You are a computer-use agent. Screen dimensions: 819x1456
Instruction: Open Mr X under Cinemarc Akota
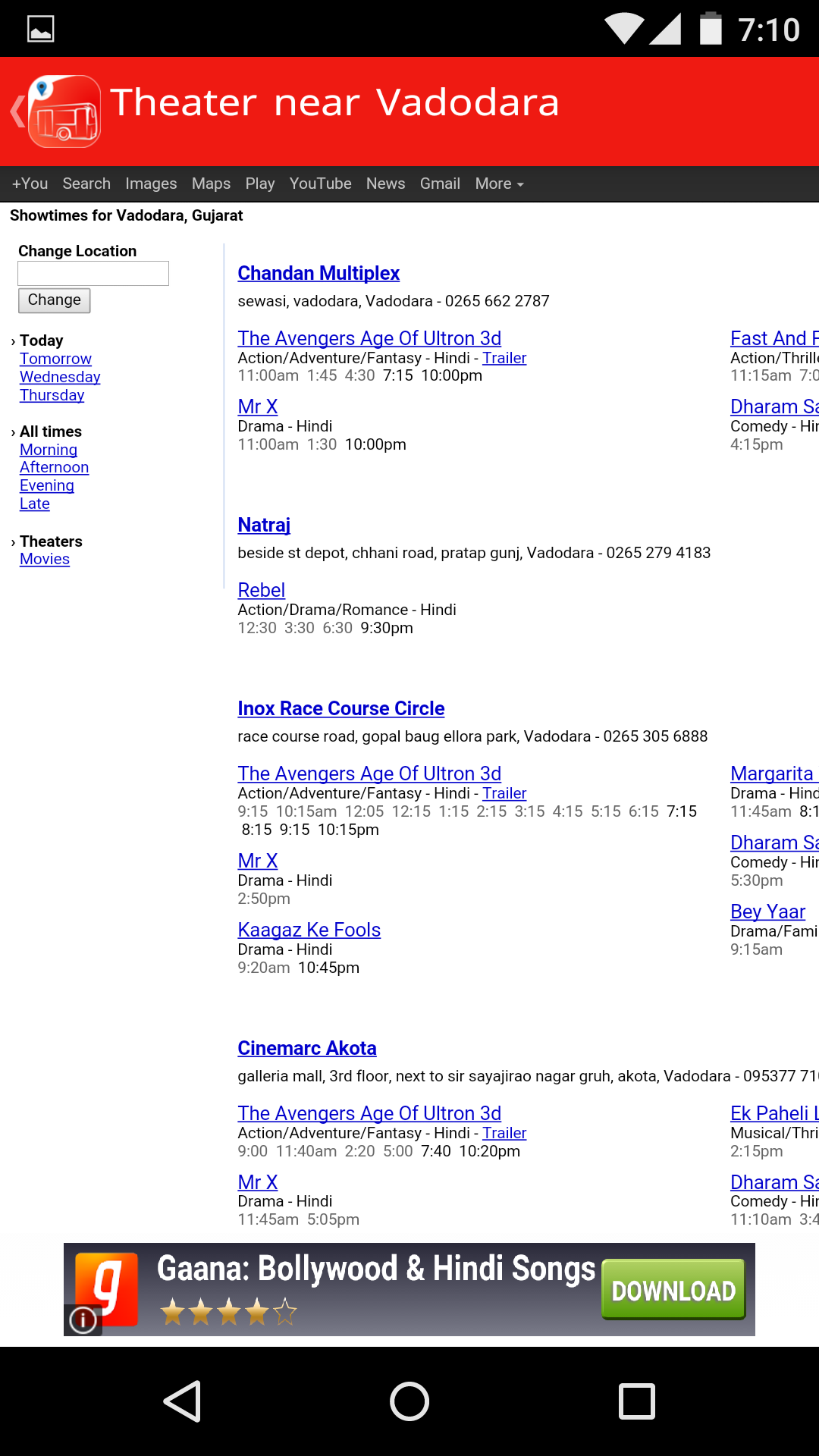point(258,1182)
